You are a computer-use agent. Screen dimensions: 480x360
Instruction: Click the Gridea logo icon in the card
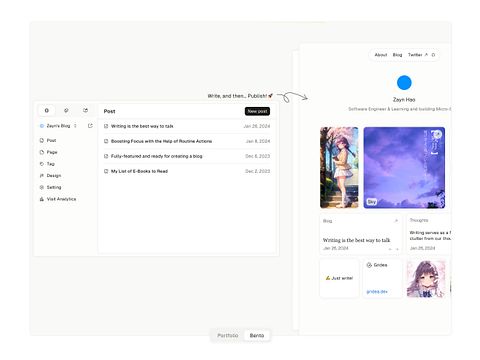point(369,265)
